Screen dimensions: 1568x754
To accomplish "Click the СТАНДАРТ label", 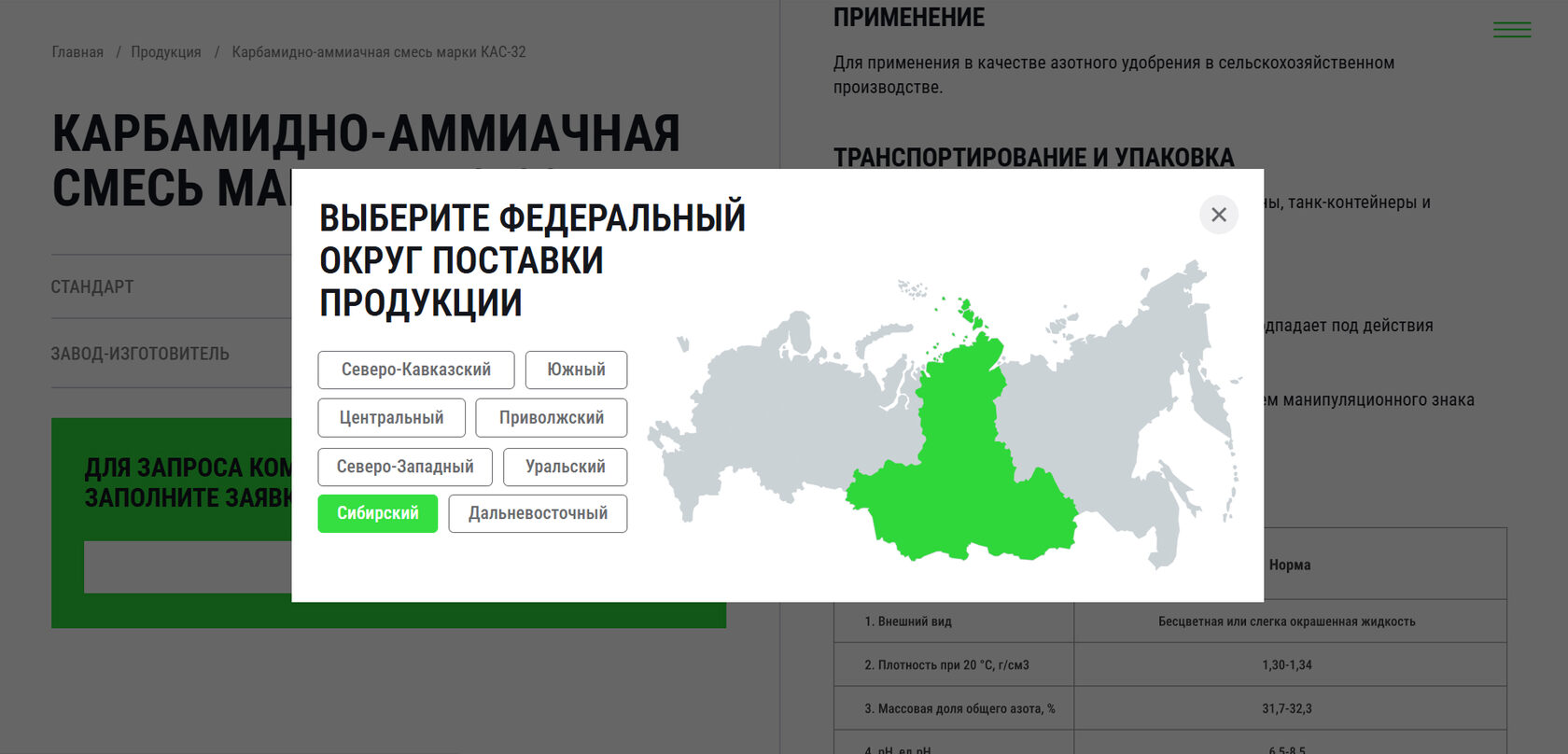I will click(92, 286).
